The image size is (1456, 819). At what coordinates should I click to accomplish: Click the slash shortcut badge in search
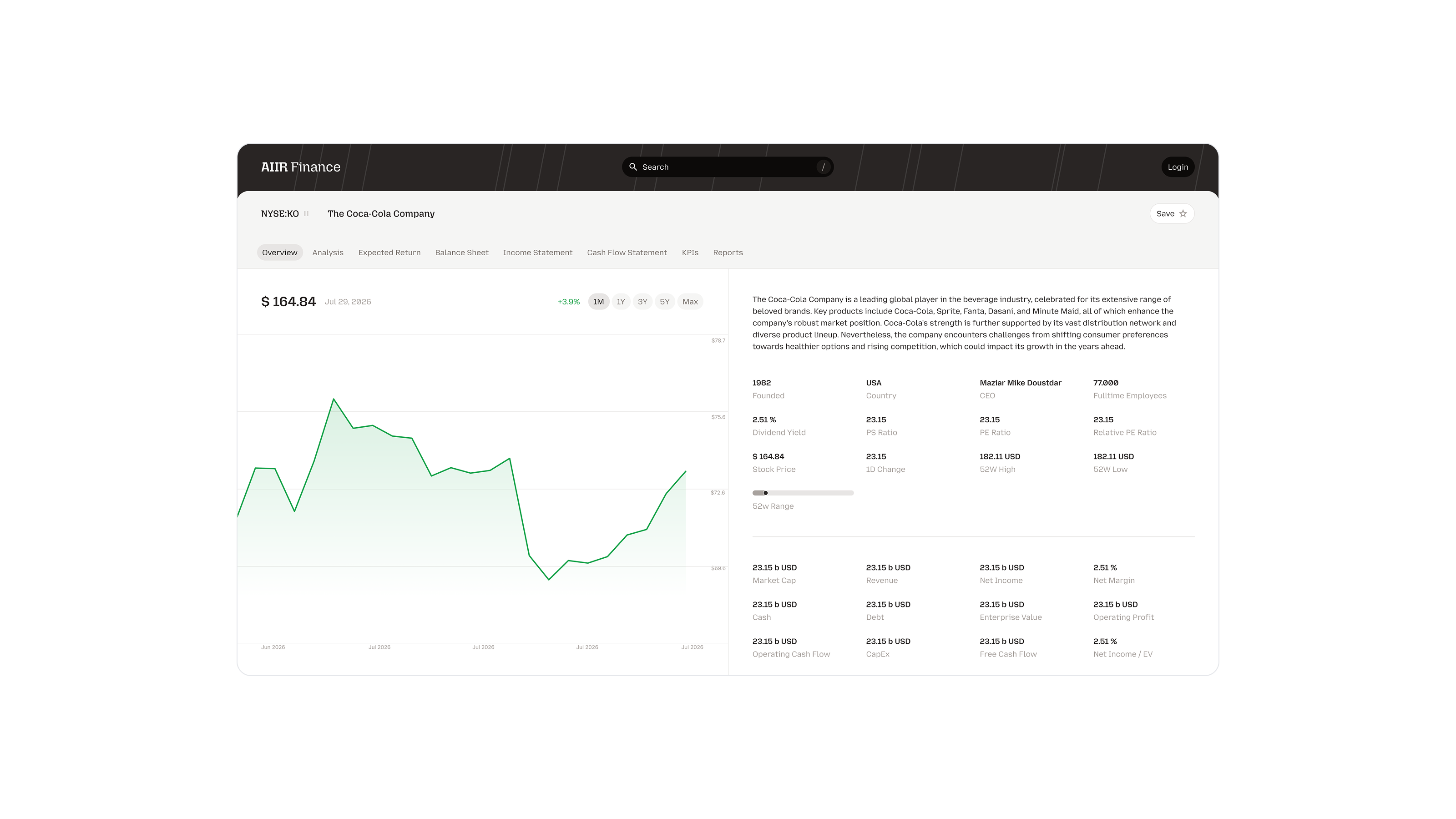823,167
